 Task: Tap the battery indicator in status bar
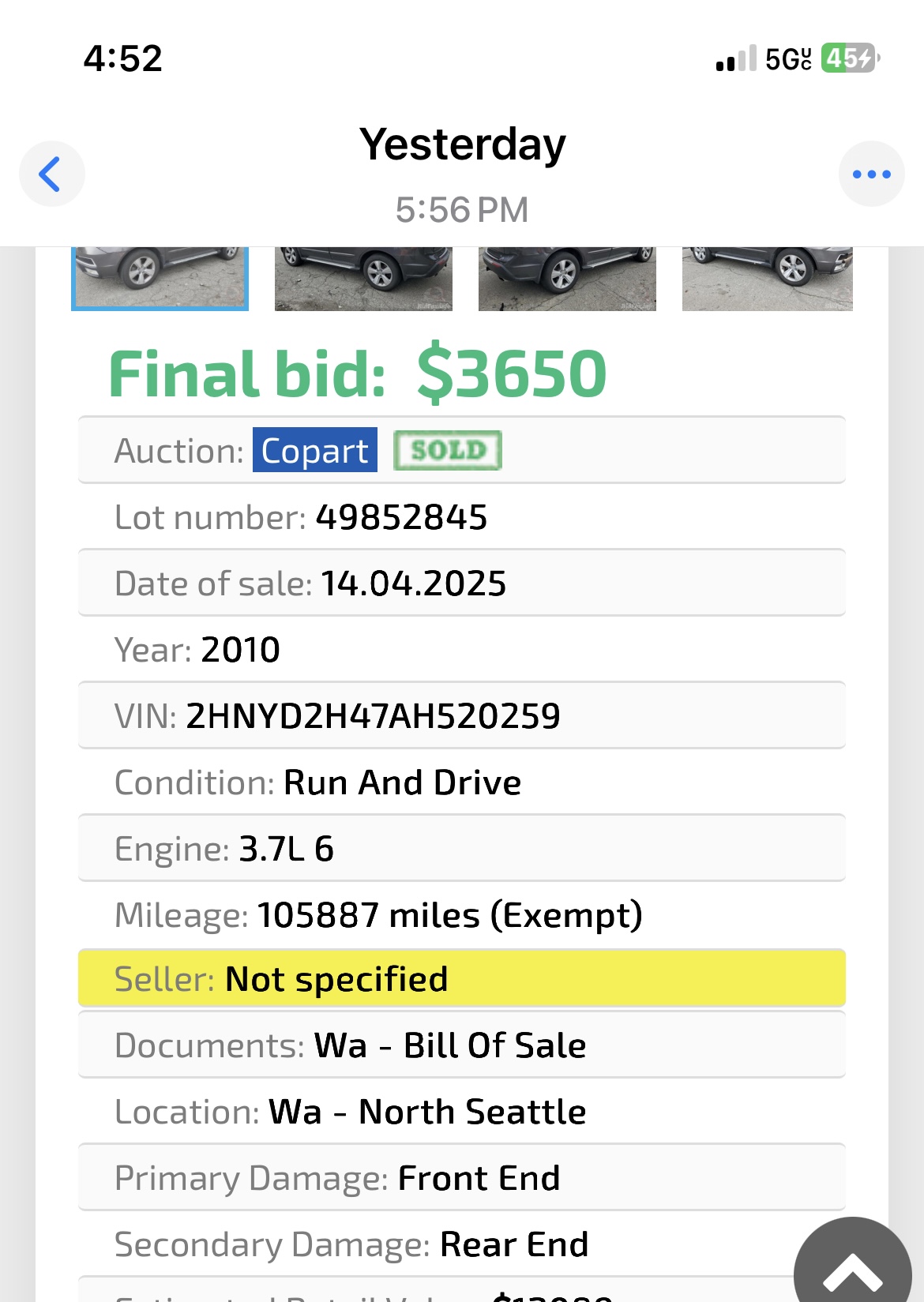coord(849,58)
